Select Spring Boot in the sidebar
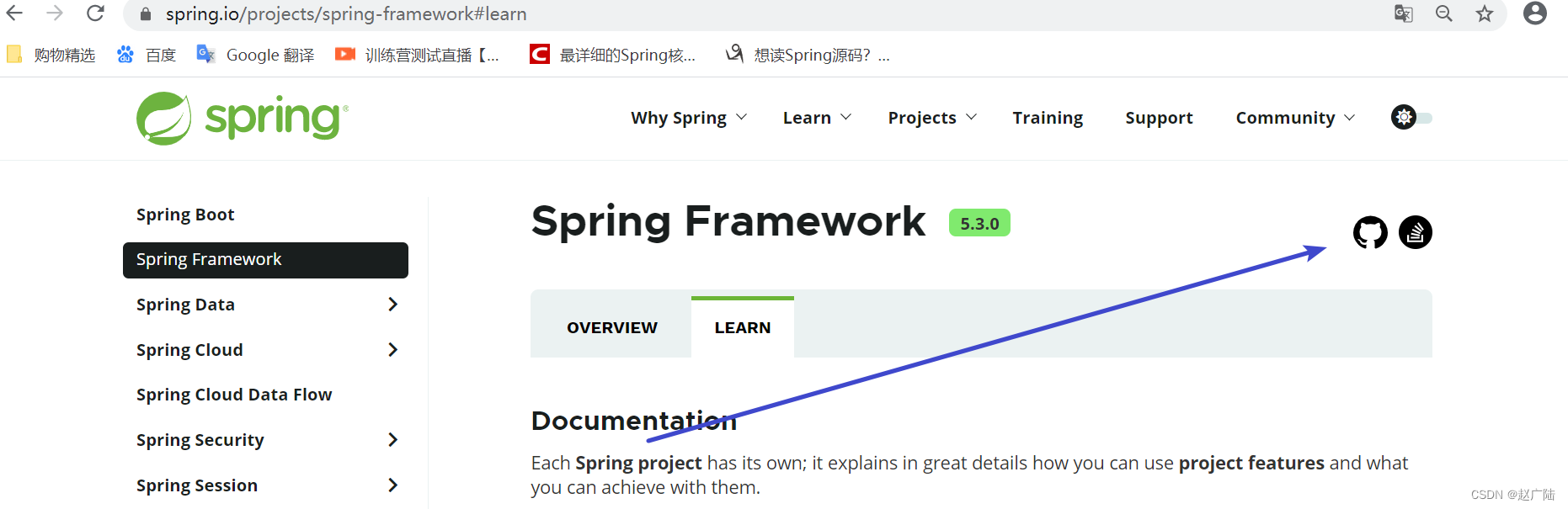This screenshot has width=1568, height=509. (x=185, y=215)
